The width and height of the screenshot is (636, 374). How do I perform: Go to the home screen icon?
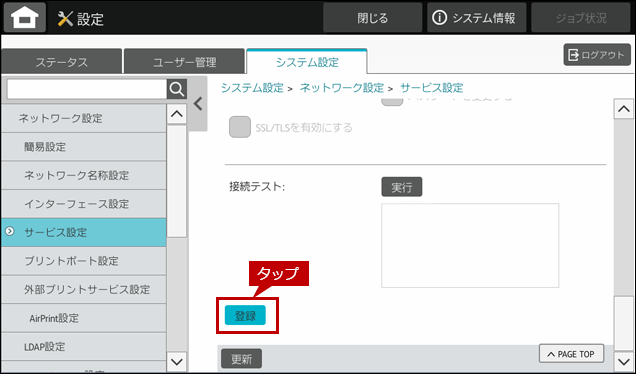coord(25,17)
